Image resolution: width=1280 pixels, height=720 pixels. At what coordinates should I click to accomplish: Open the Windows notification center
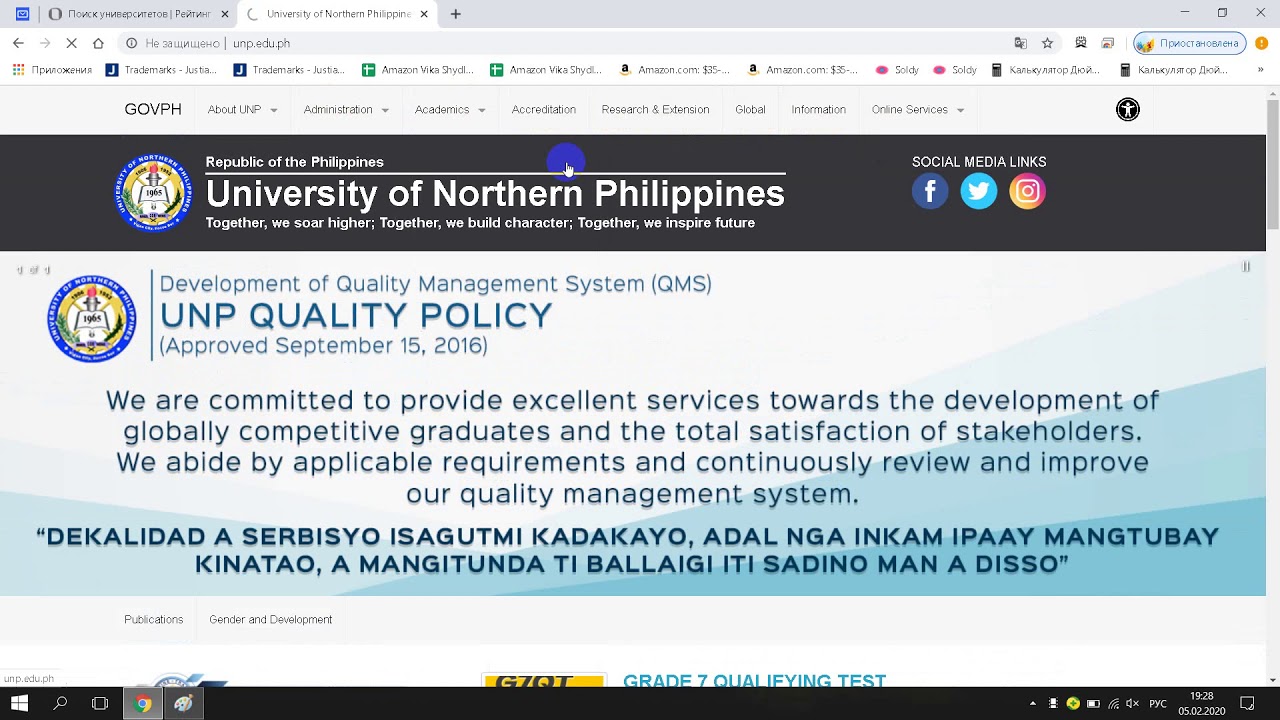pos(1247,703)
